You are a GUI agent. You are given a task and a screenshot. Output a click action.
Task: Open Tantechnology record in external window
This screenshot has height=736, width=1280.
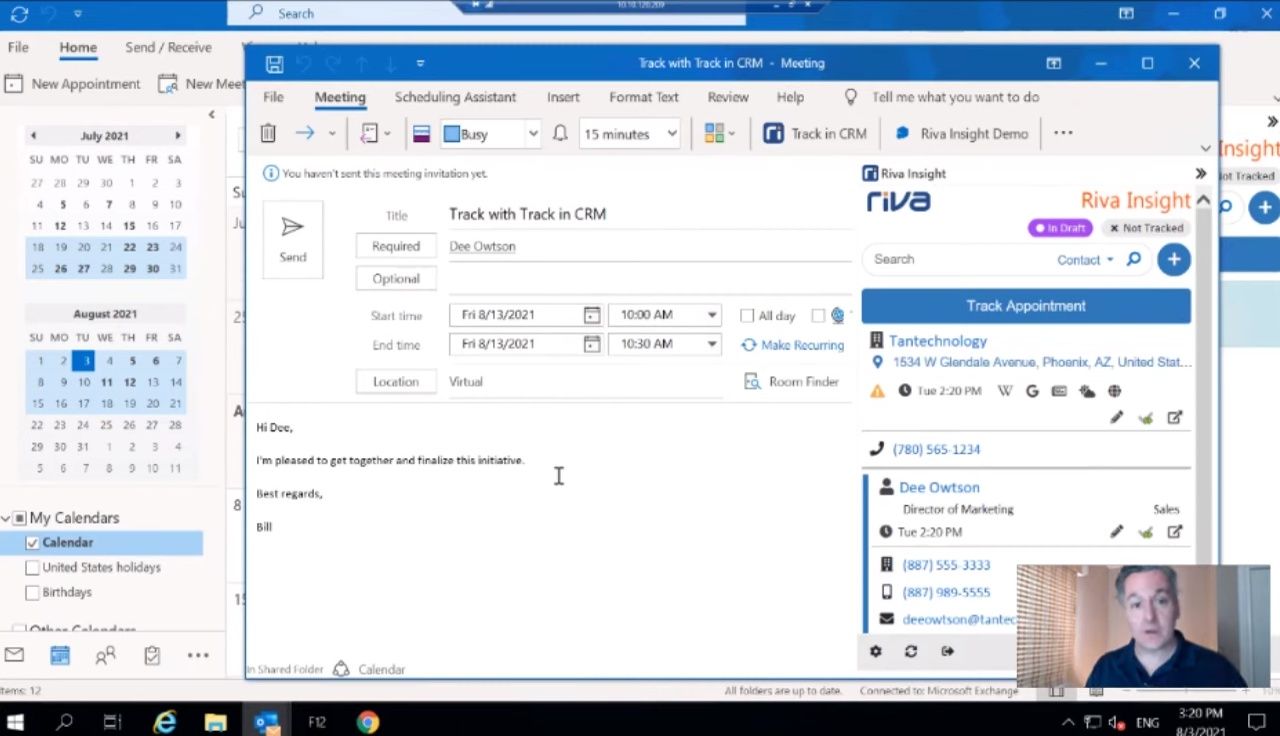1175,418
